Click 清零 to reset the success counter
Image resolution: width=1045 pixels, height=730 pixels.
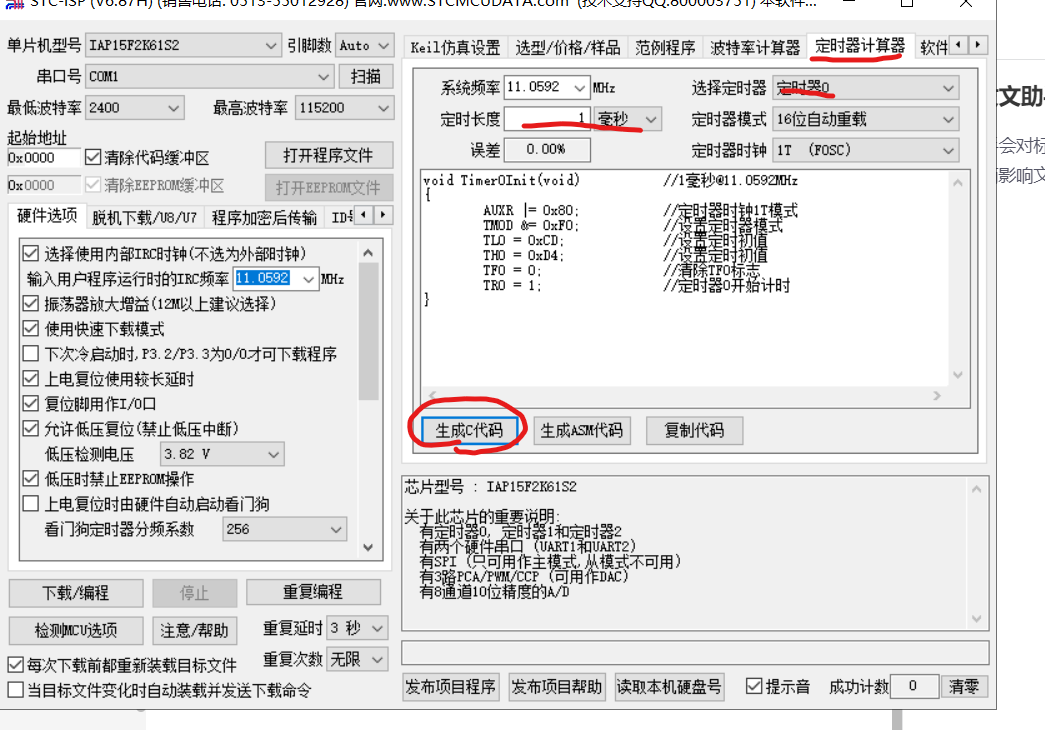(963, 686)
